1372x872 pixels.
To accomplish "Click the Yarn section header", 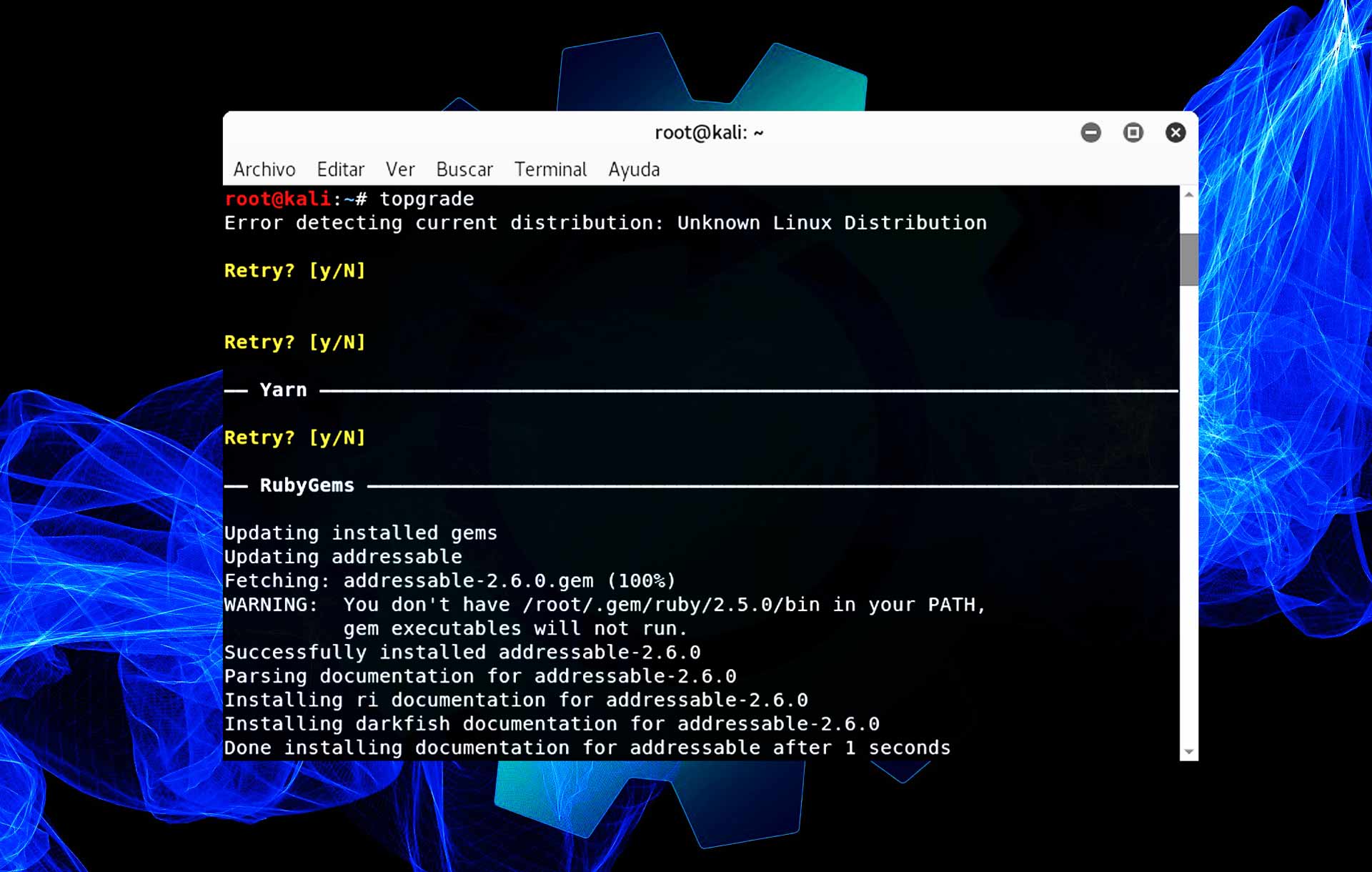I will [283, 390].
